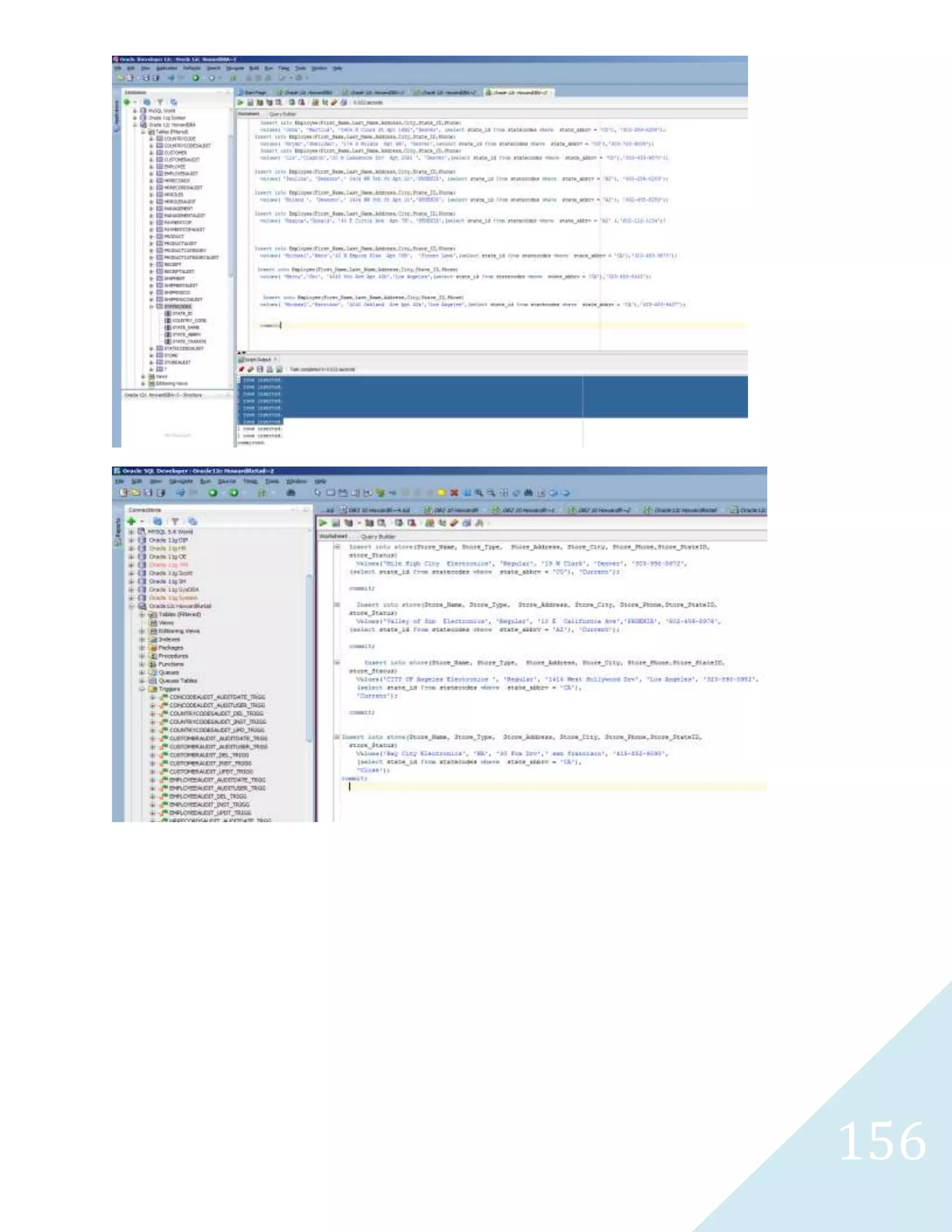Add new connection in lower Connections panel
952x1232 pixels.
click(132, 521)
